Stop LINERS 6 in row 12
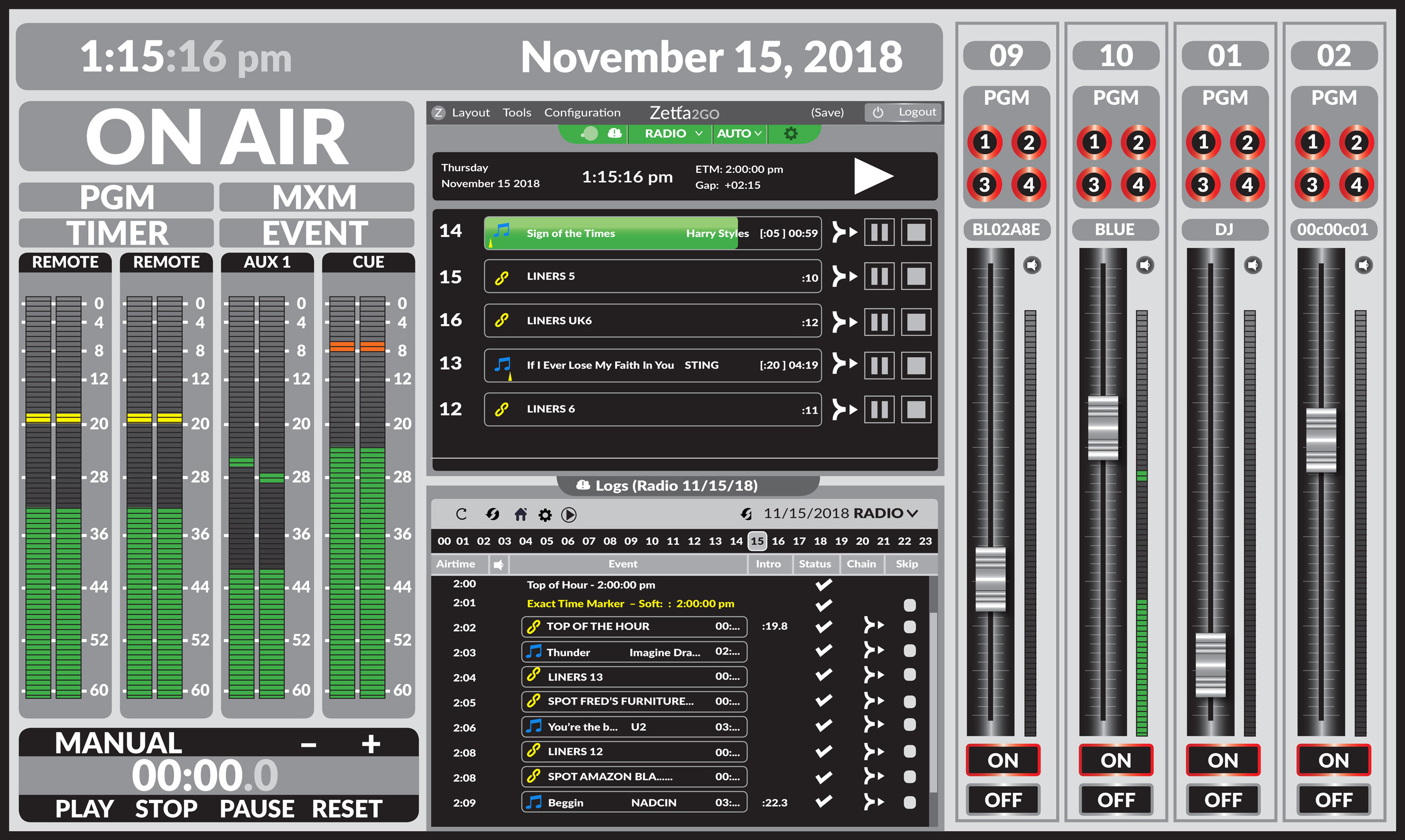The height and width of the screenshot is (840, 1405). pyautogui.click(x=916, y=409)
